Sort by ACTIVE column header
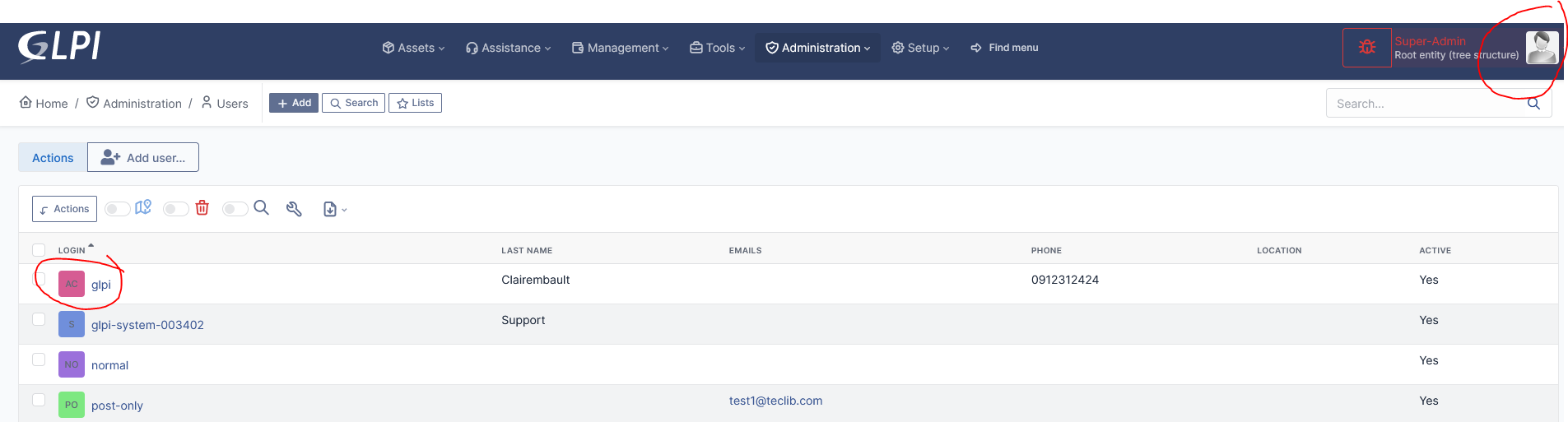The height and width of the screenshot is (422, 1568). (1435, 250)
